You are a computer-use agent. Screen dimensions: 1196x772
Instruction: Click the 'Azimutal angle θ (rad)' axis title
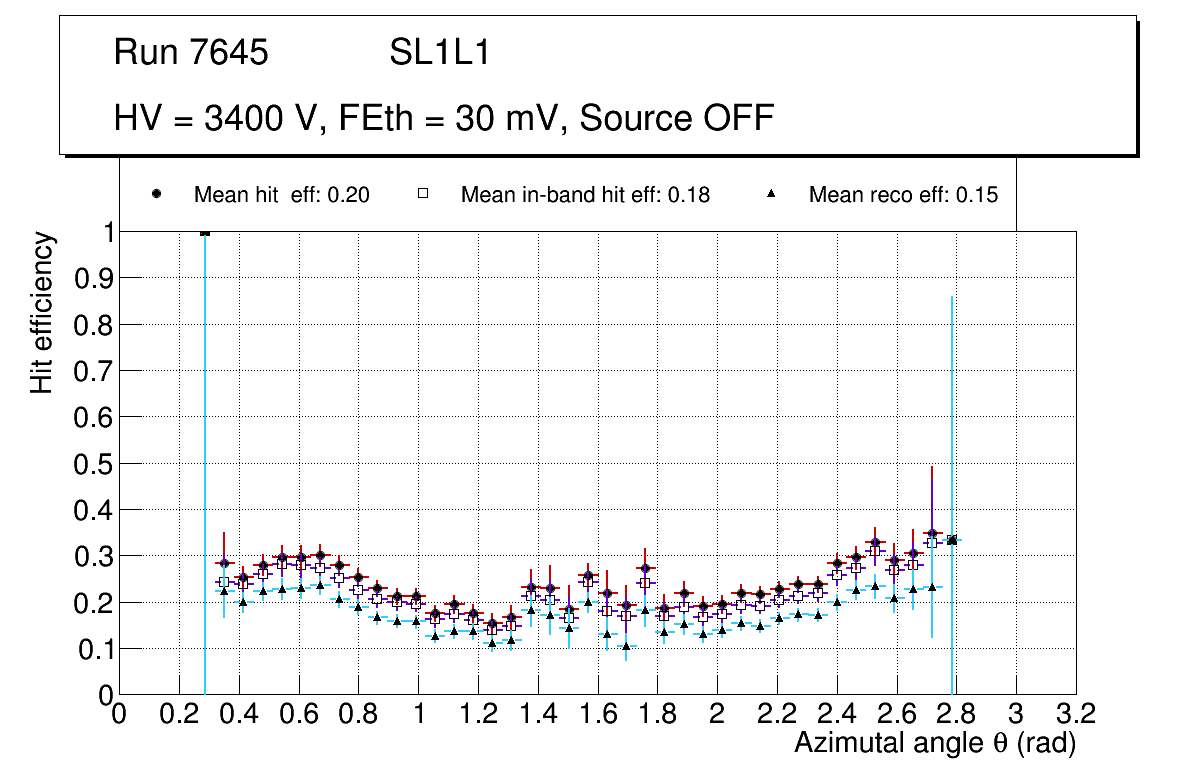click(x=934, y=744)
